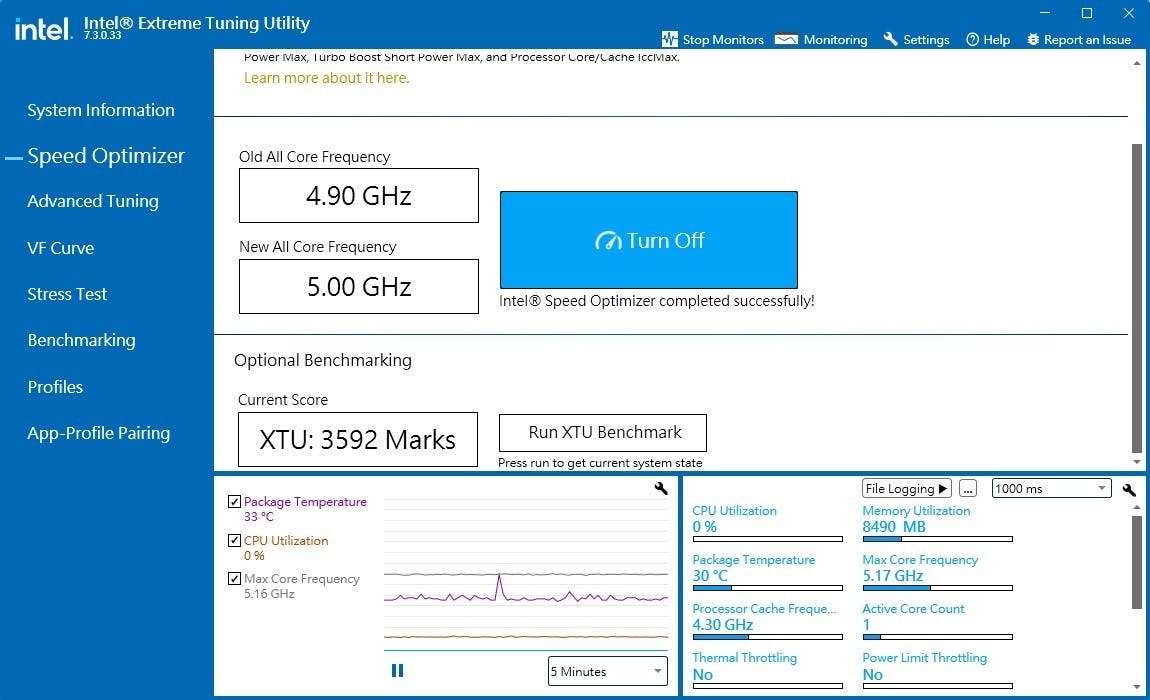Click the ellipsis log file browse button
1150x700 pixels.
(968, 489)
